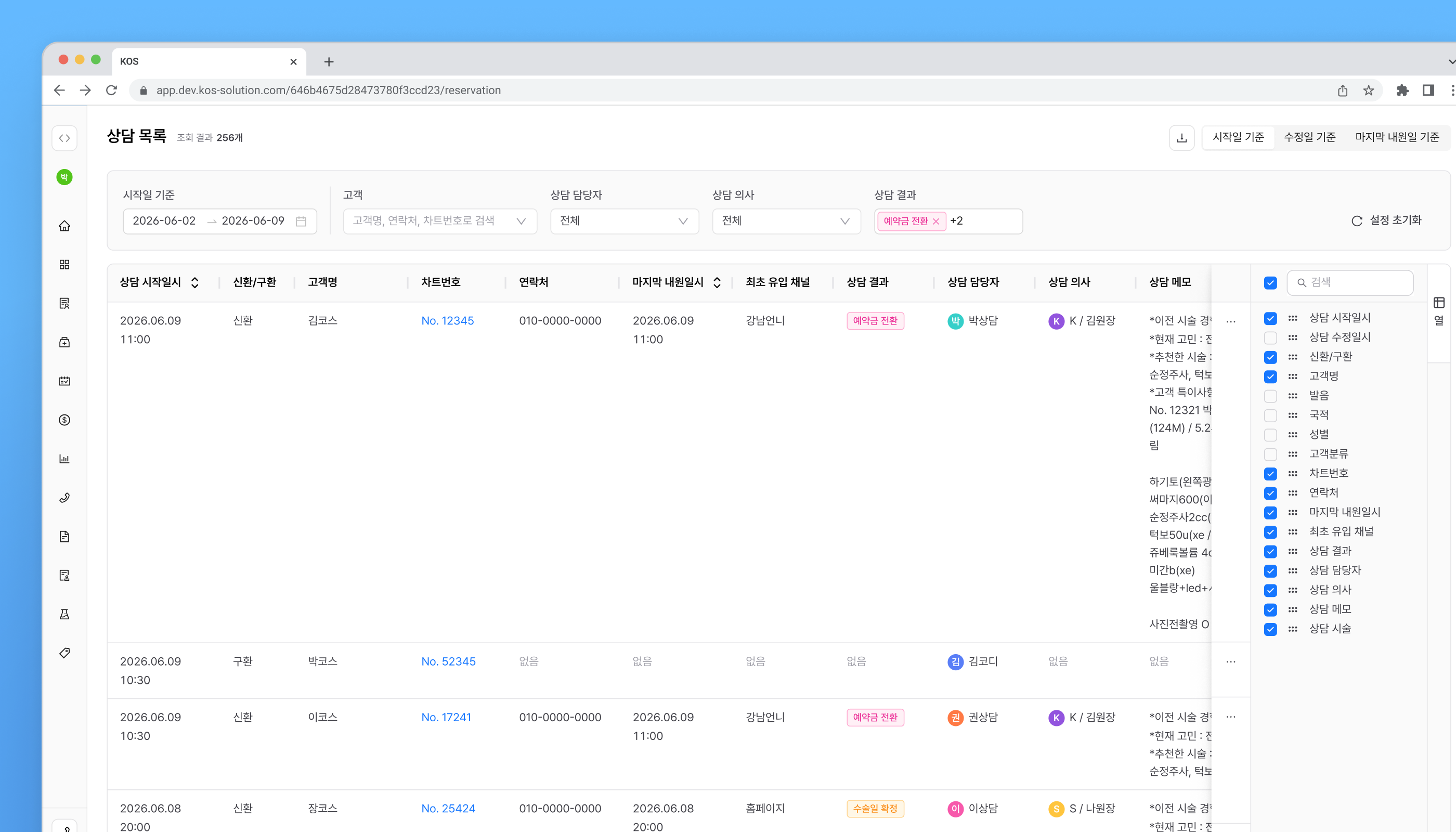Enable the 고객분류 column checkbox

click(x=1270, y=454)
